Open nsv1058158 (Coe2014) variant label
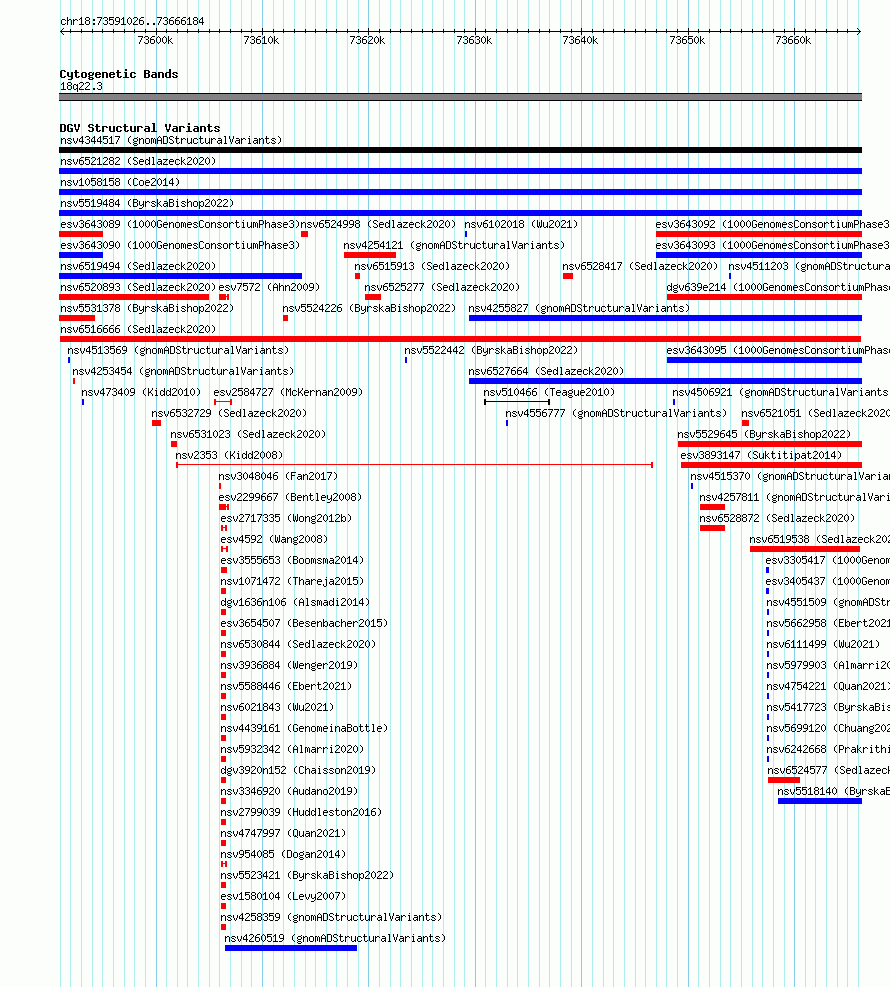 tap(120, 182)
